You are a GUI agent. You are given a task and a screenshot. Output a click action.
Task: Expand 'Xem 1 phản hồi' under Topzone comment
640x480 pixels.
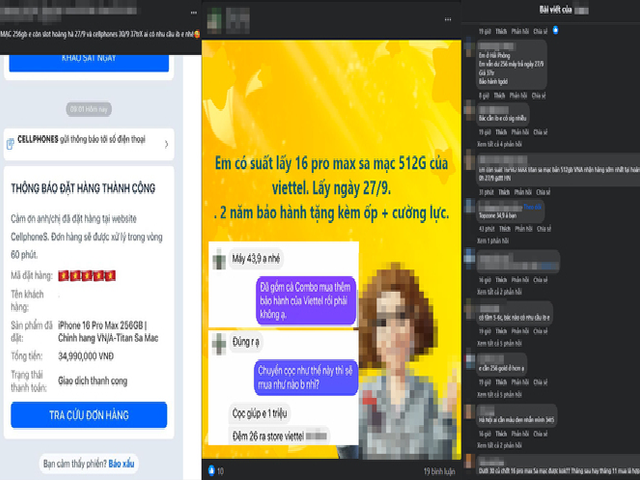click(x=491, y=242)
